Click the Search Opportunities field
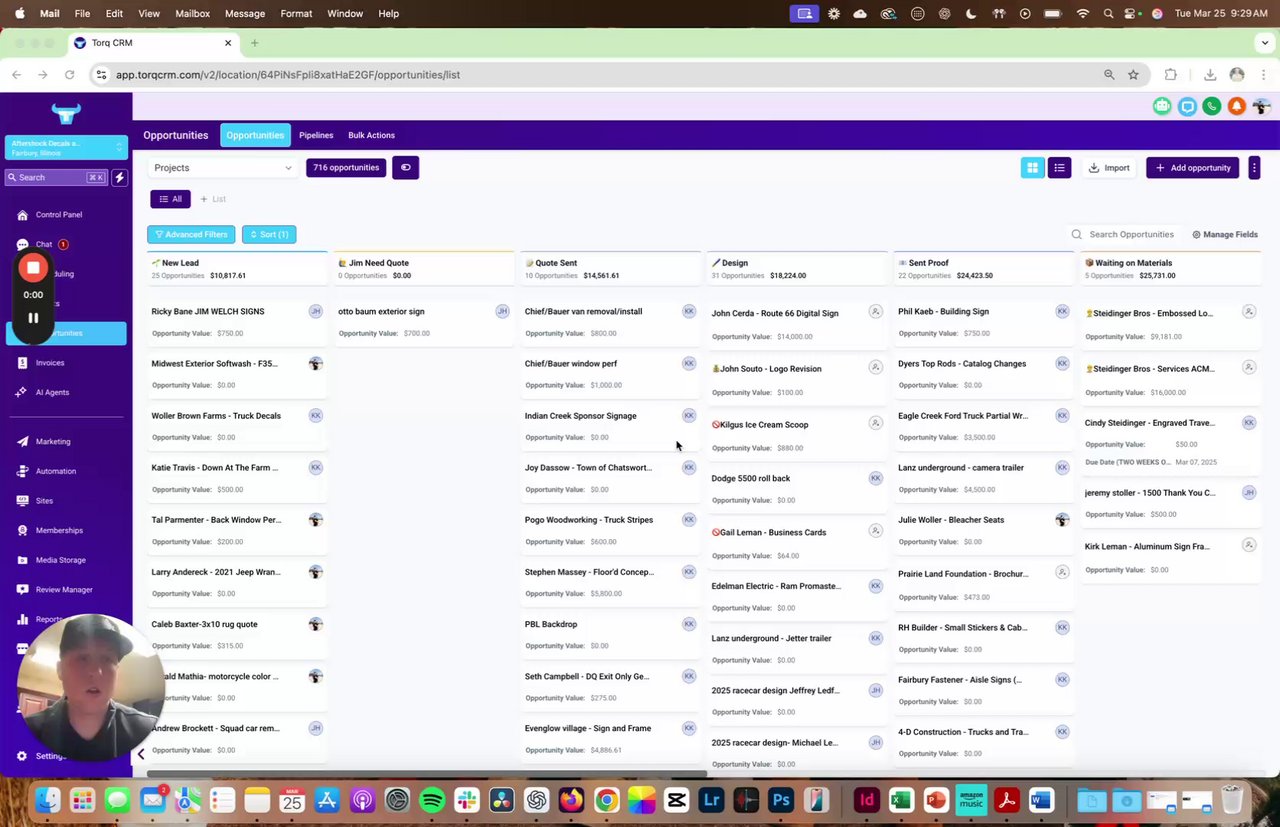1280x827 pixels. 1123,234
